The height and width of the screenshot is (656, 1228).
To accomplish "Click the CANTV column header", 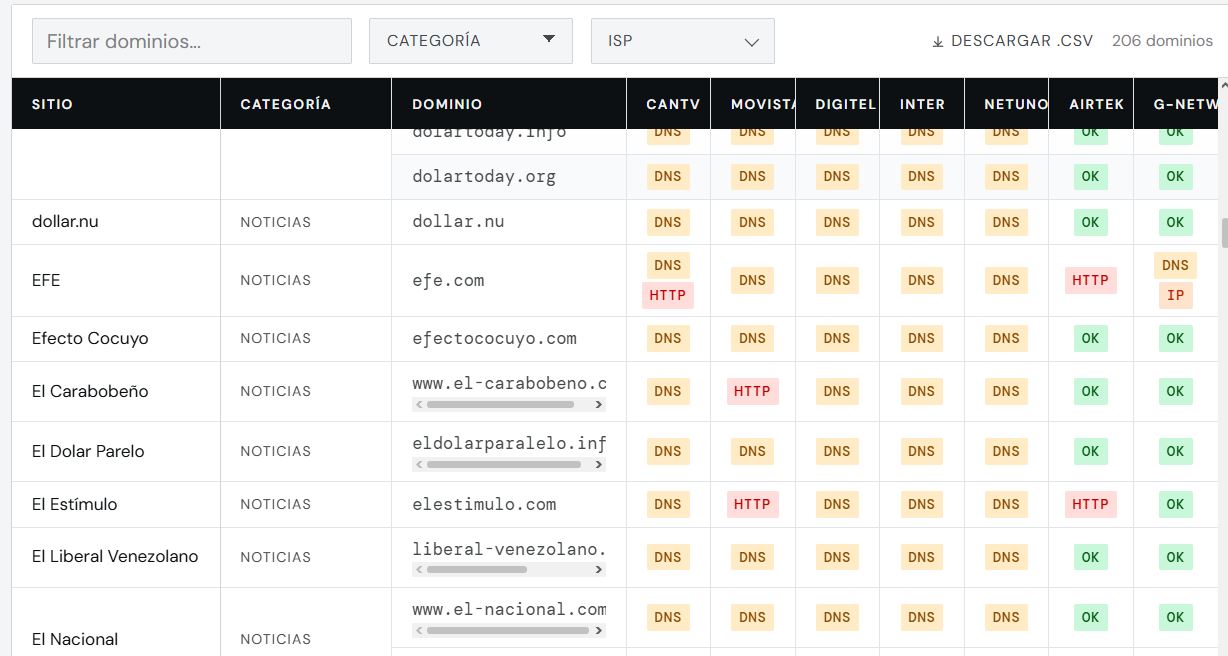I will pos(673,104).
